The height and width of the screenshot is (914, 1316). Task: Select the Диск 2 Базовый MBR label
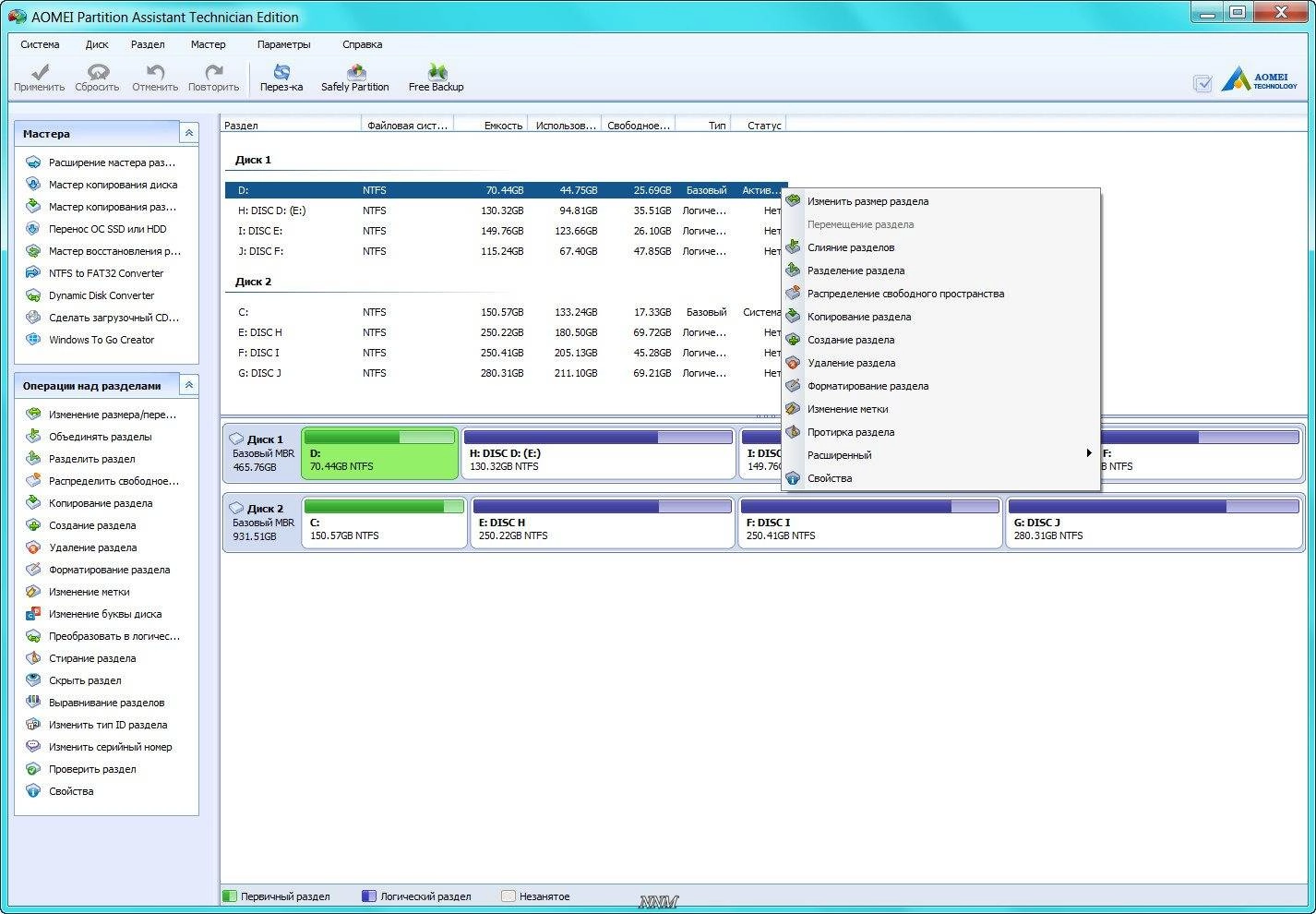point(263,522)
